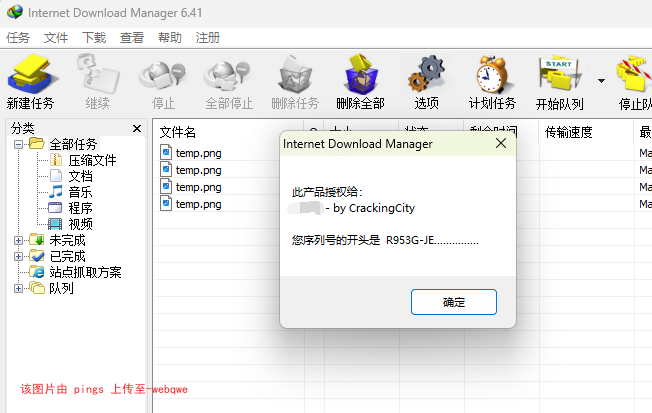Screen dimensions: 652x413
Task: Click the 删除任务 (delete task) toolbar icon
Action: click(x=295, y=74)
